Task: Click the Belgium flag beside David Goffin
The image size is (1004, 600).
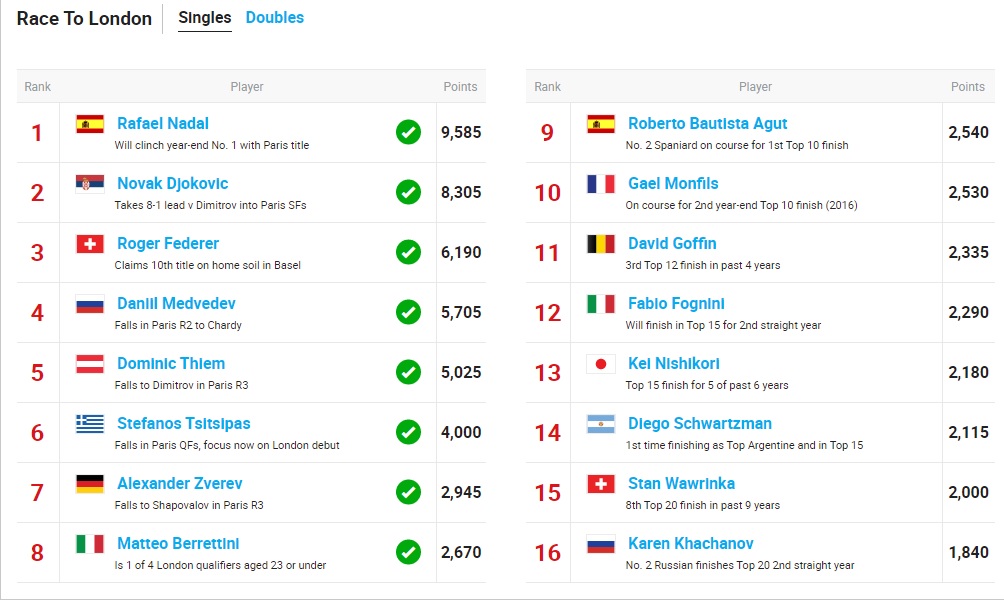Action: 601,244
